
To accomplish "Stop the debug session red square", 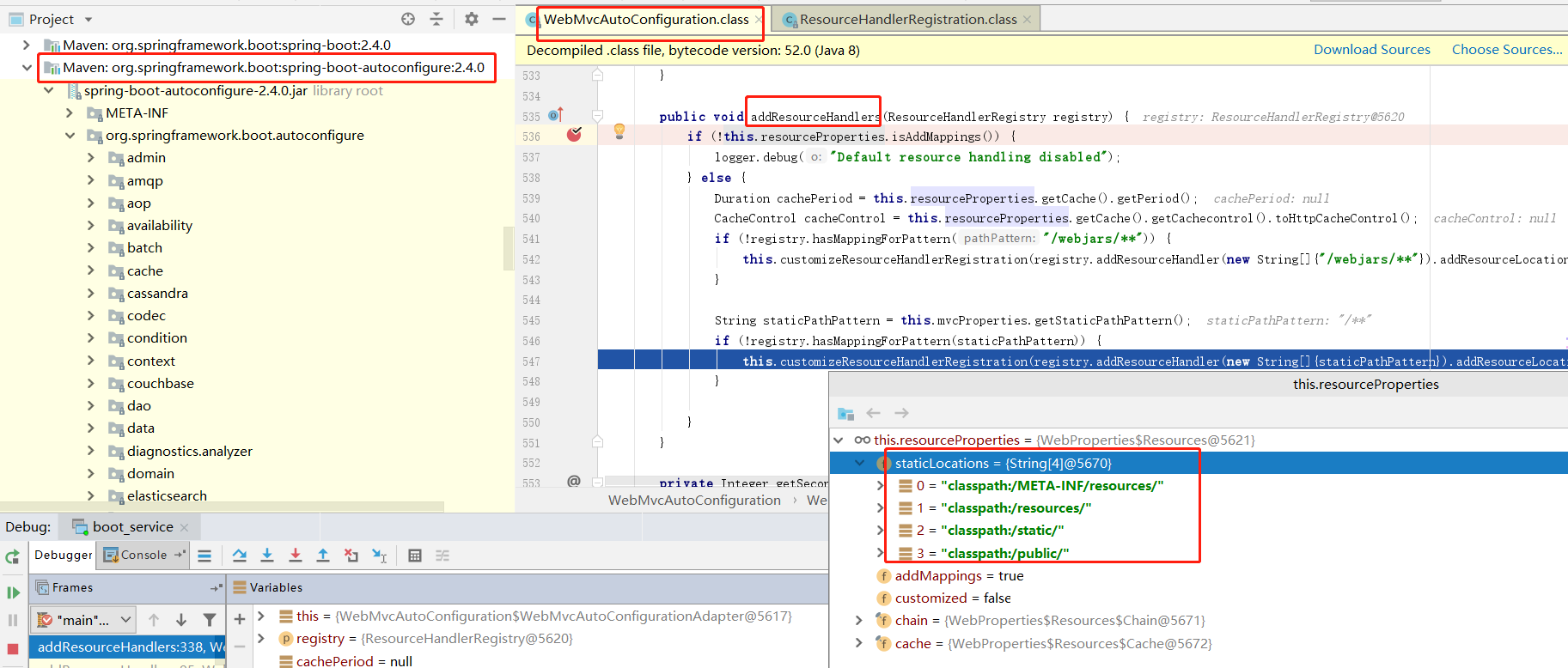I will (13, 648).
